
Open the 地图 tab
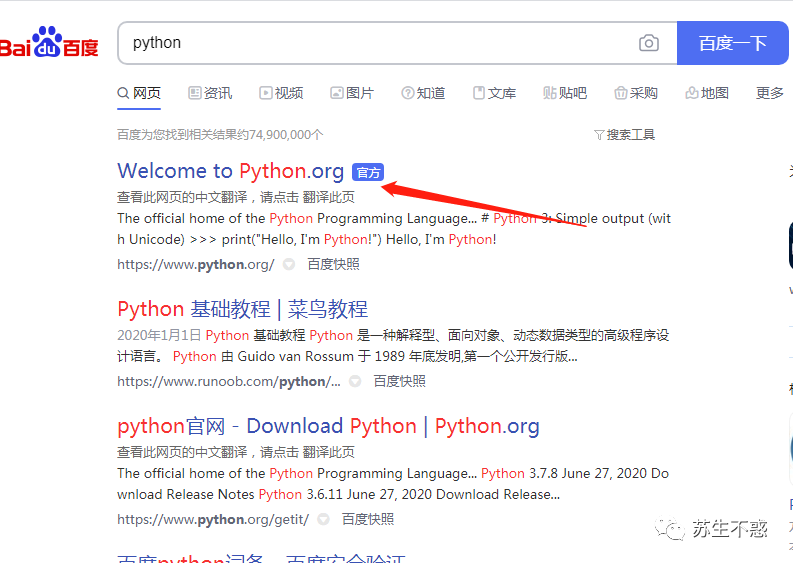click(707, 93)
